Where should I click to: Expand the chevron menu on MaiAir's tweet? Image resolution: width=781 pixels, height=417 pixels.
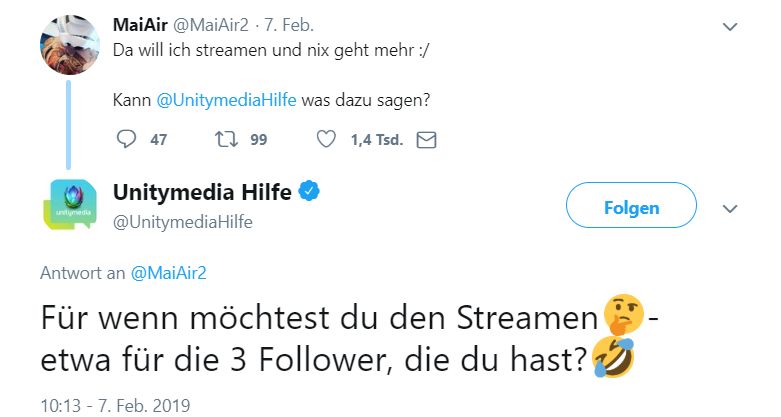730,26
